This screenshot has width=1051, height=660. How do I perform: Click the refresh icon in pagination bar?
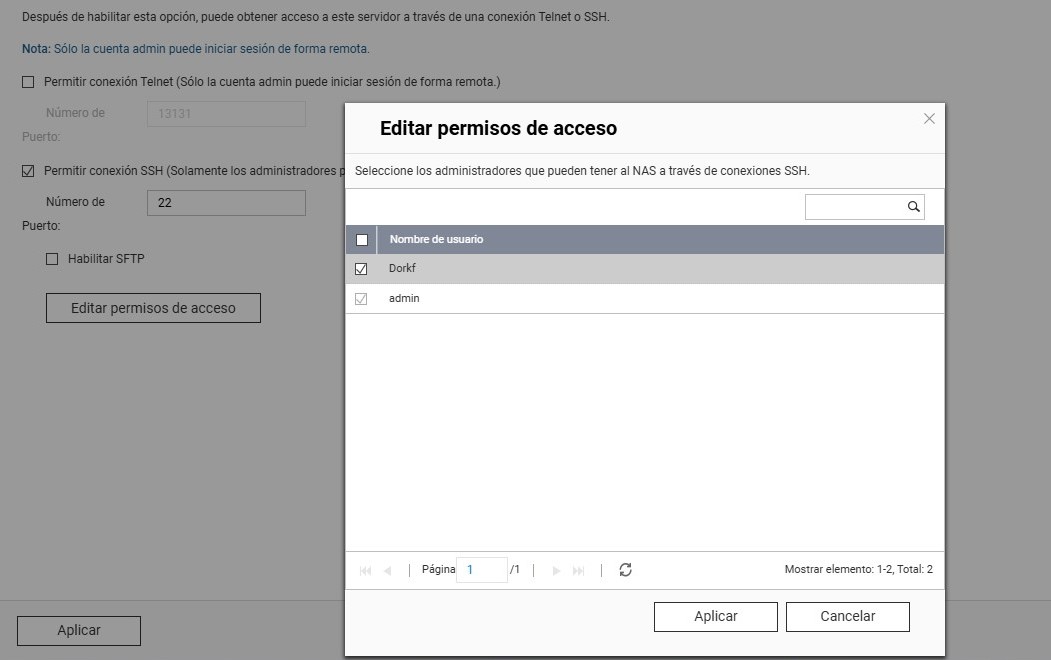tap(625, 570)
